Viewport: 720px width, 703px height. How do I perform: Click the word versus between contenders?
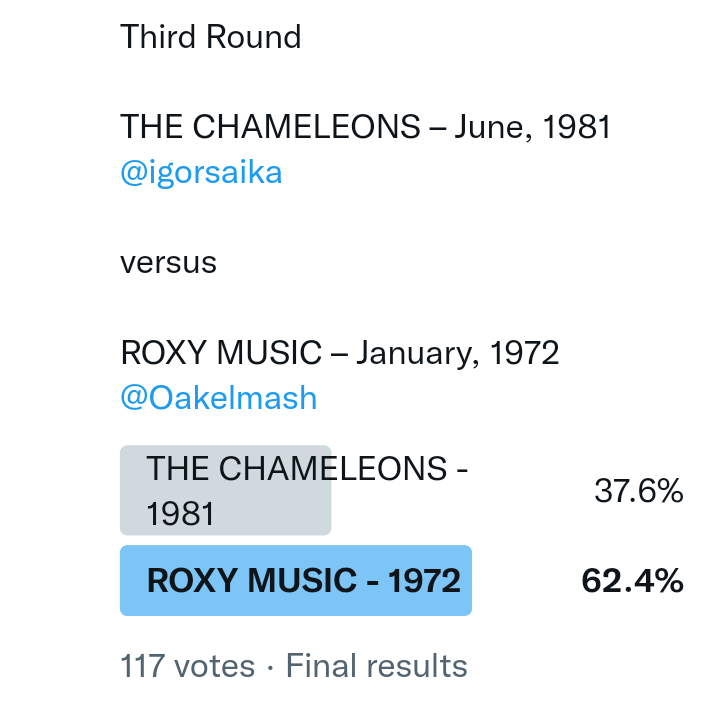[168, 263]
